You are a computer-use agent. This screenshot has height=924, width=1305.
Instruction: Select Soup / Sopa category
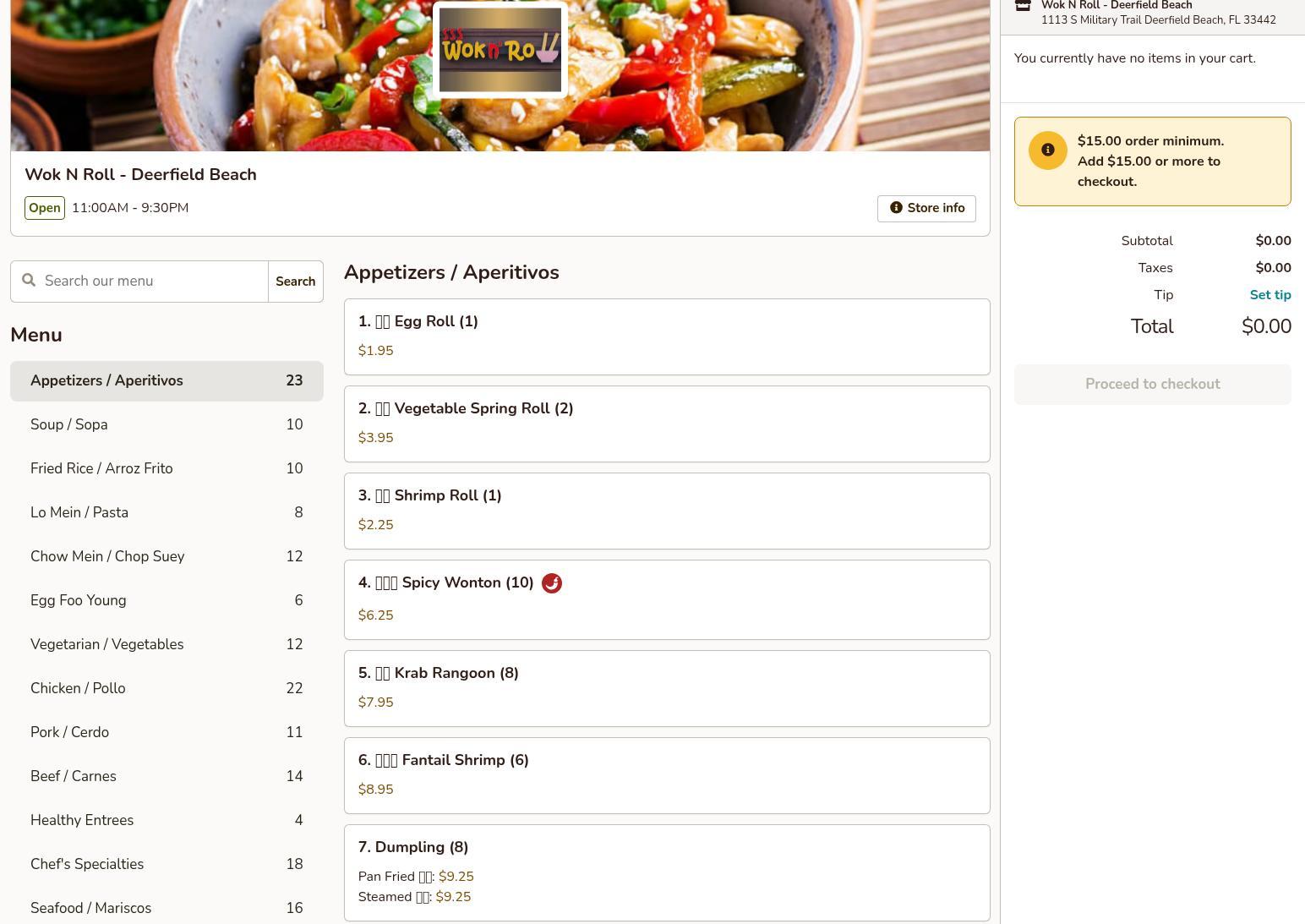(167, 424)
